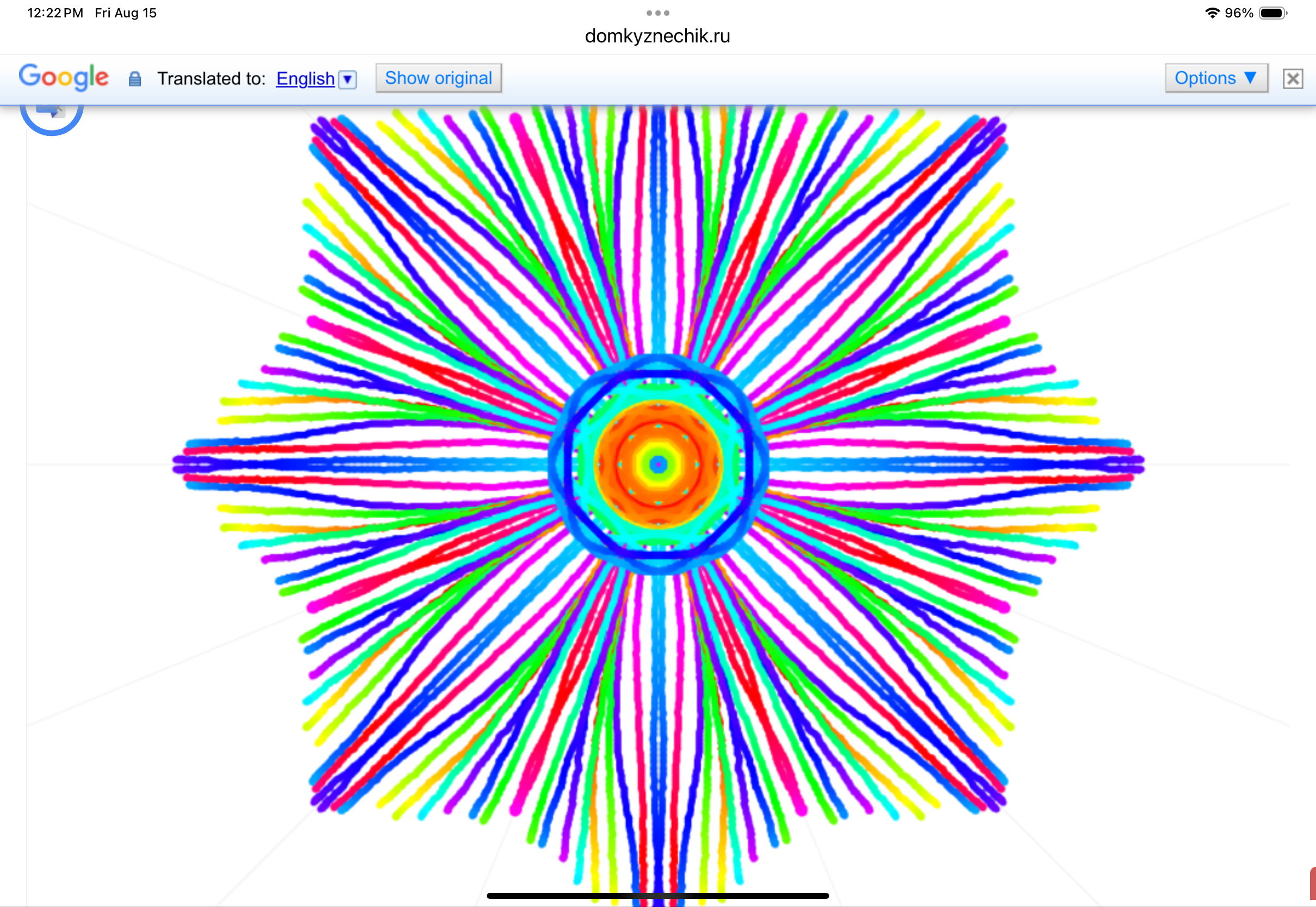Tap the date Fri Aug 15
The width and height of the screenshot is (1316, 907).
point(126,13)
